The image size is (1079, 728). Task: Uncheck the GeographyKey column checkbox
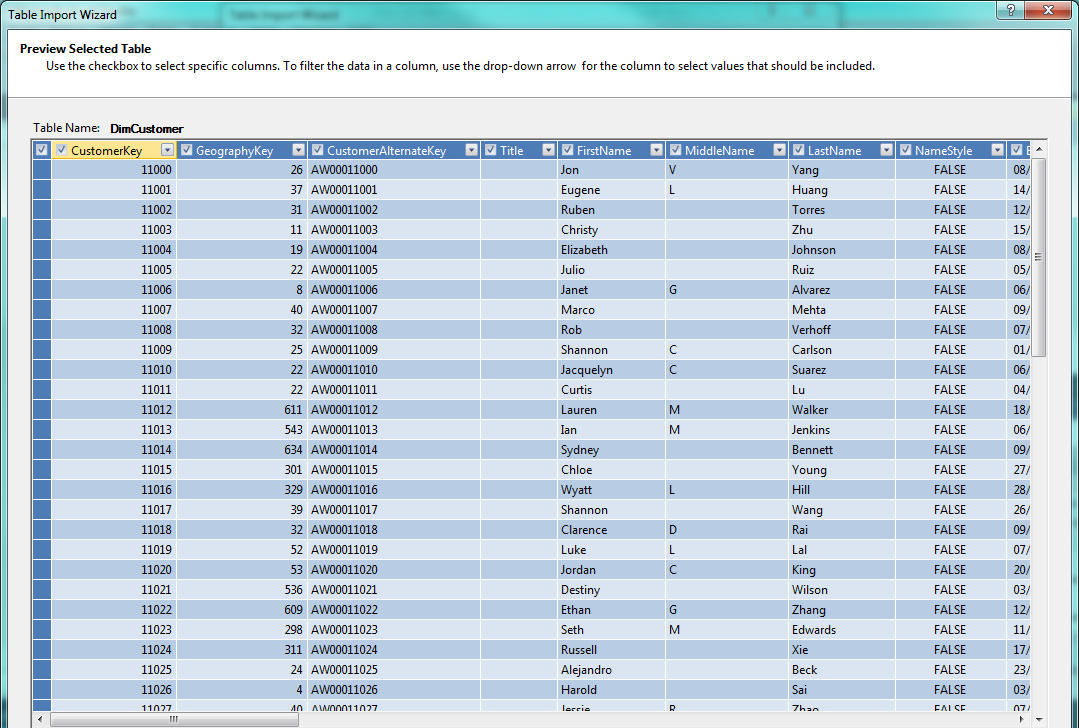[x=186, y=150]
